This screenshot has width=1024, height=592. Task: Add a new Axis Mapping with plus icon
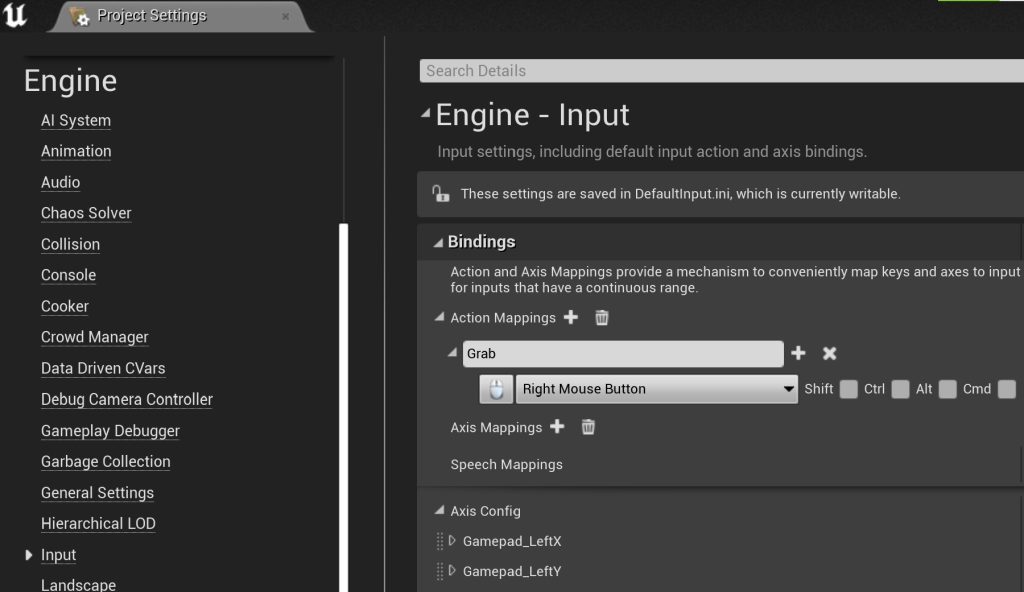[558, 427]
